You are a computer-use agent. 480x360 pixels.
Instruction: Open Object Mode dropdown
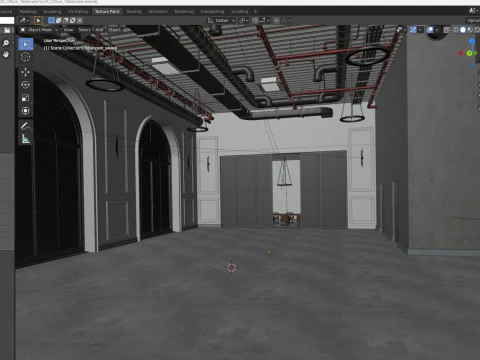tap(39, 30)
